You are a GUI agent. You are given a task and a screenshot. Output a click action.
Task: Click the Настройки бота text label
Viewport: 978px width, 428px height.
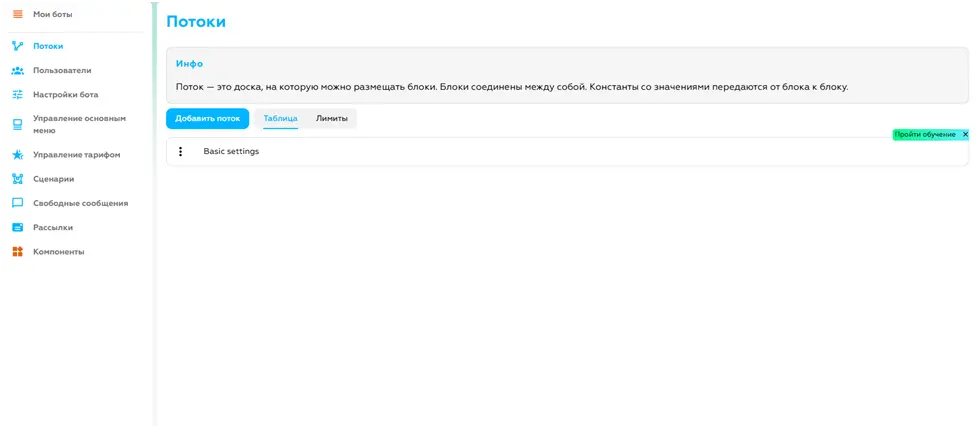[65, 94]
